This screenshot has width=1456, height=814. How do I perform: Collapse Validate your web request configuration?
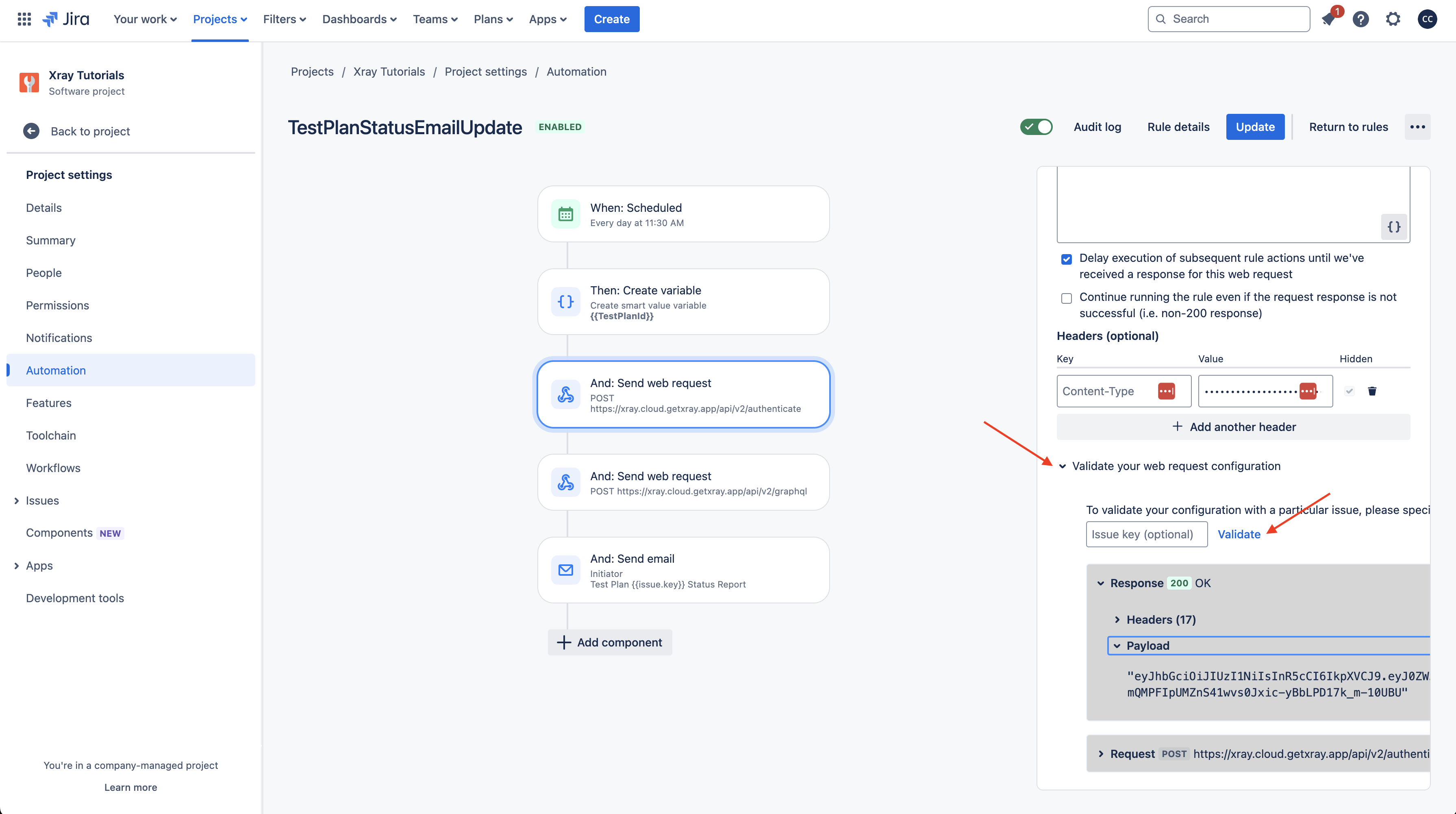1063,466
